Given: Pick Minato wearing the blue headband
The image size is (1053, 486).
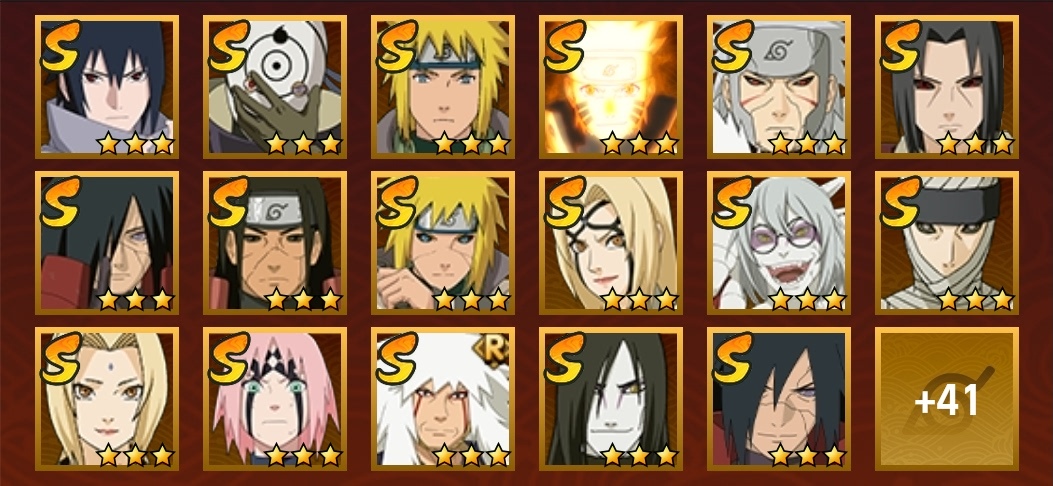Looking at the screenshot, I should (x=443, y=87).
